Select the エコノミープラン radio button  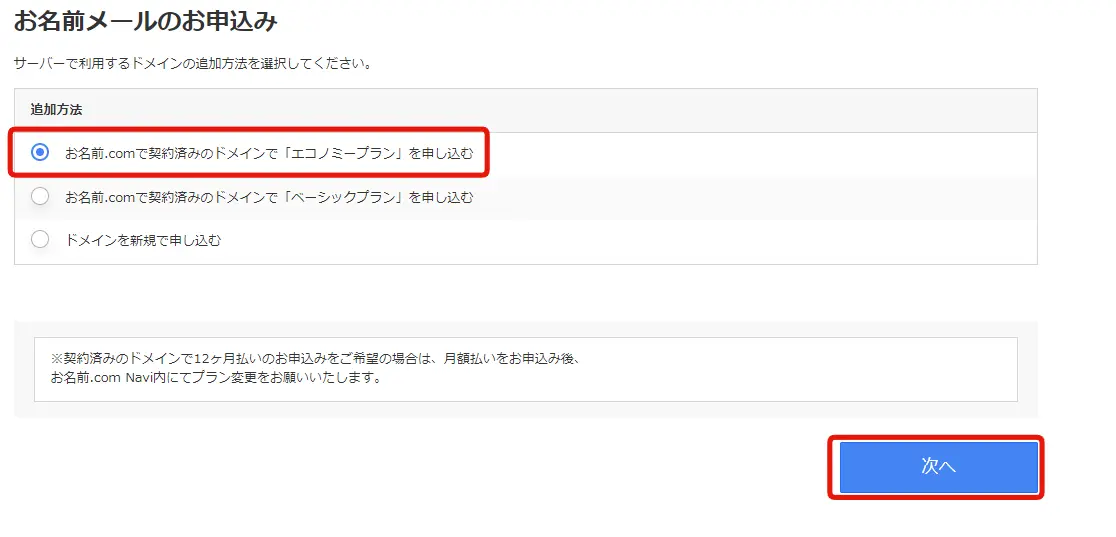40,152
